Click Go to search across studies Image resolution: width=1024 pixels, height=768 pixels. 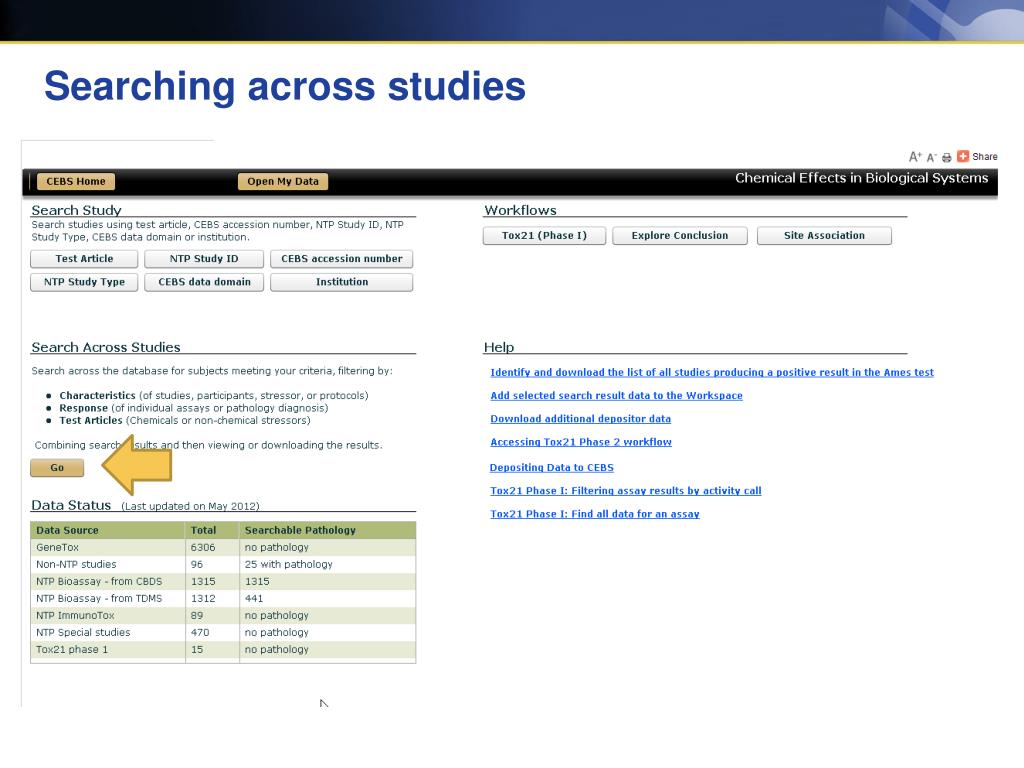coord(57,468)
